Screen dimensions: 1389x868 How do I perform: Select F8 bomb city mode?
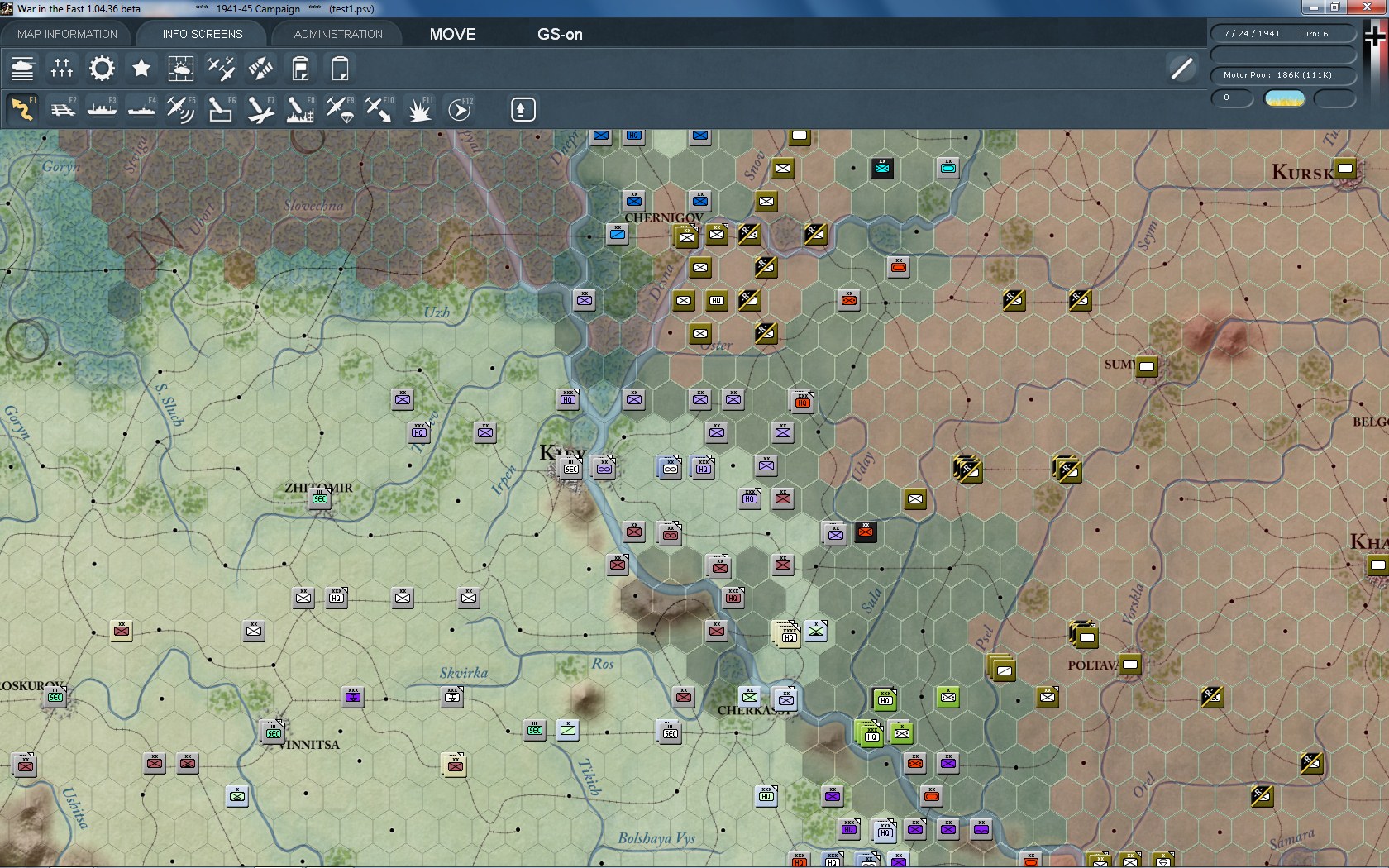(x=300, y=109)
